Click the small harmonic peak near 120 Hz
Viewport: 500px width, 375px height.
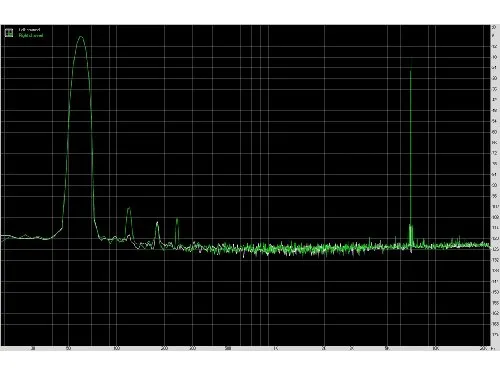(x=129, y=208)
